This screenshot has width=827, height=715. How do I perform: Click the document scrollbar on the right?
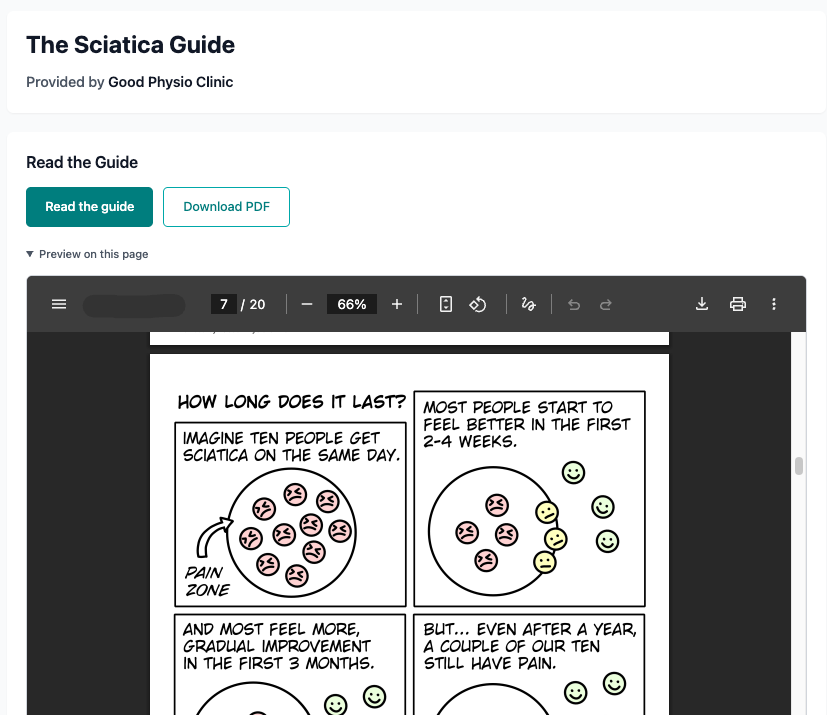coord(798,465)
